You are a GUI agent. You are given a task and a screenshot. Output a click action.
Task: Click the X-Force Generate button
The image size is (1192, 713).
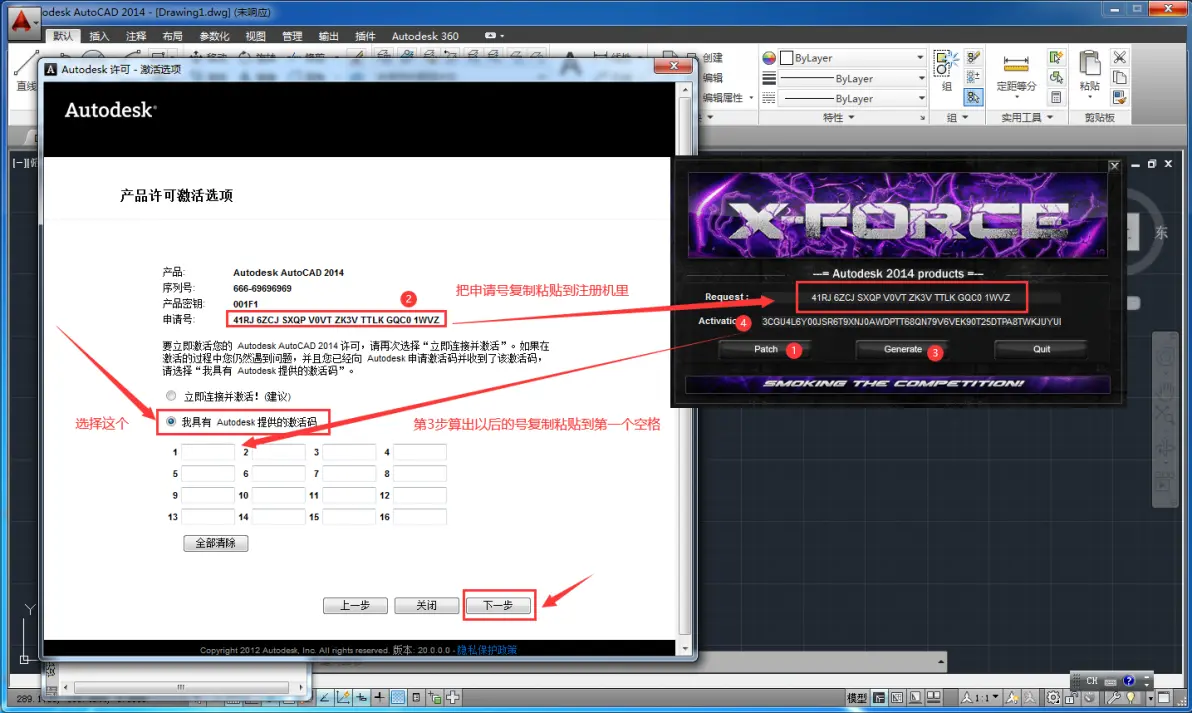[x=902, y=349]
